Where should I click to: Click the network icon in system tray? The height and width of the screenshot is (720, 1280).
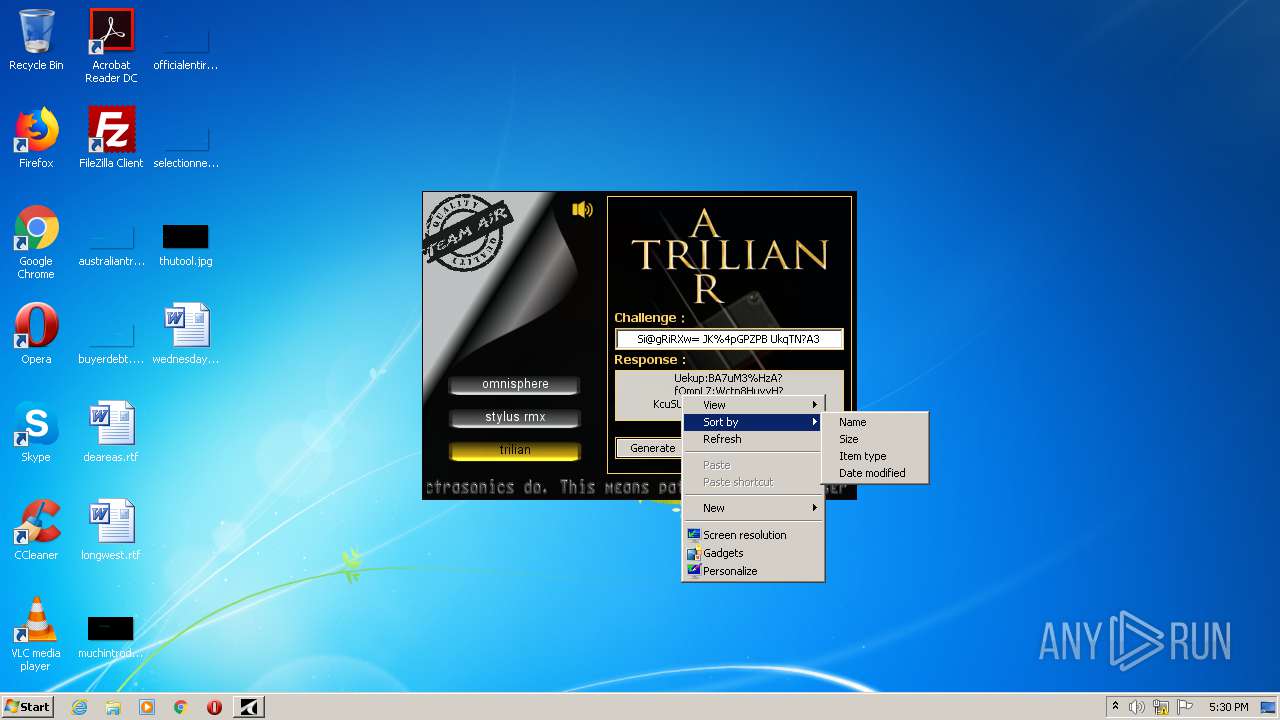pos(1161,707)
